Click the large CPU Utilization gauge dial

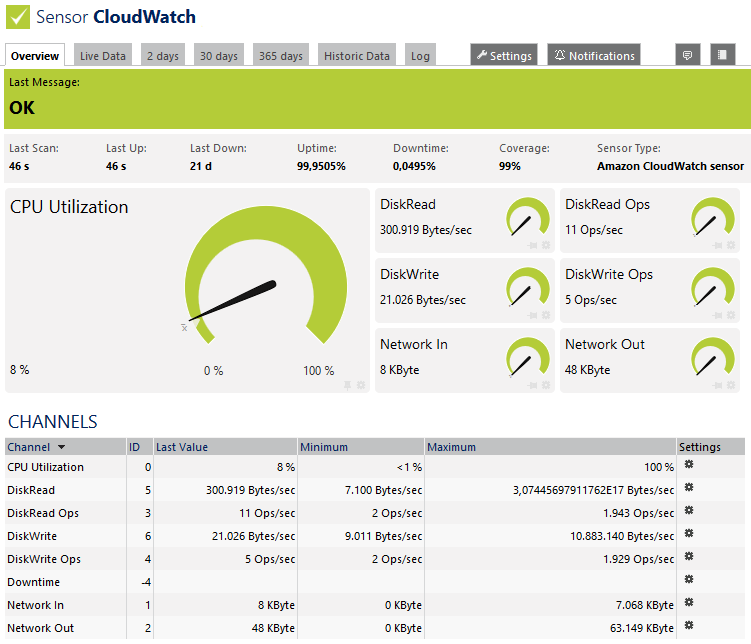[266, 275]
